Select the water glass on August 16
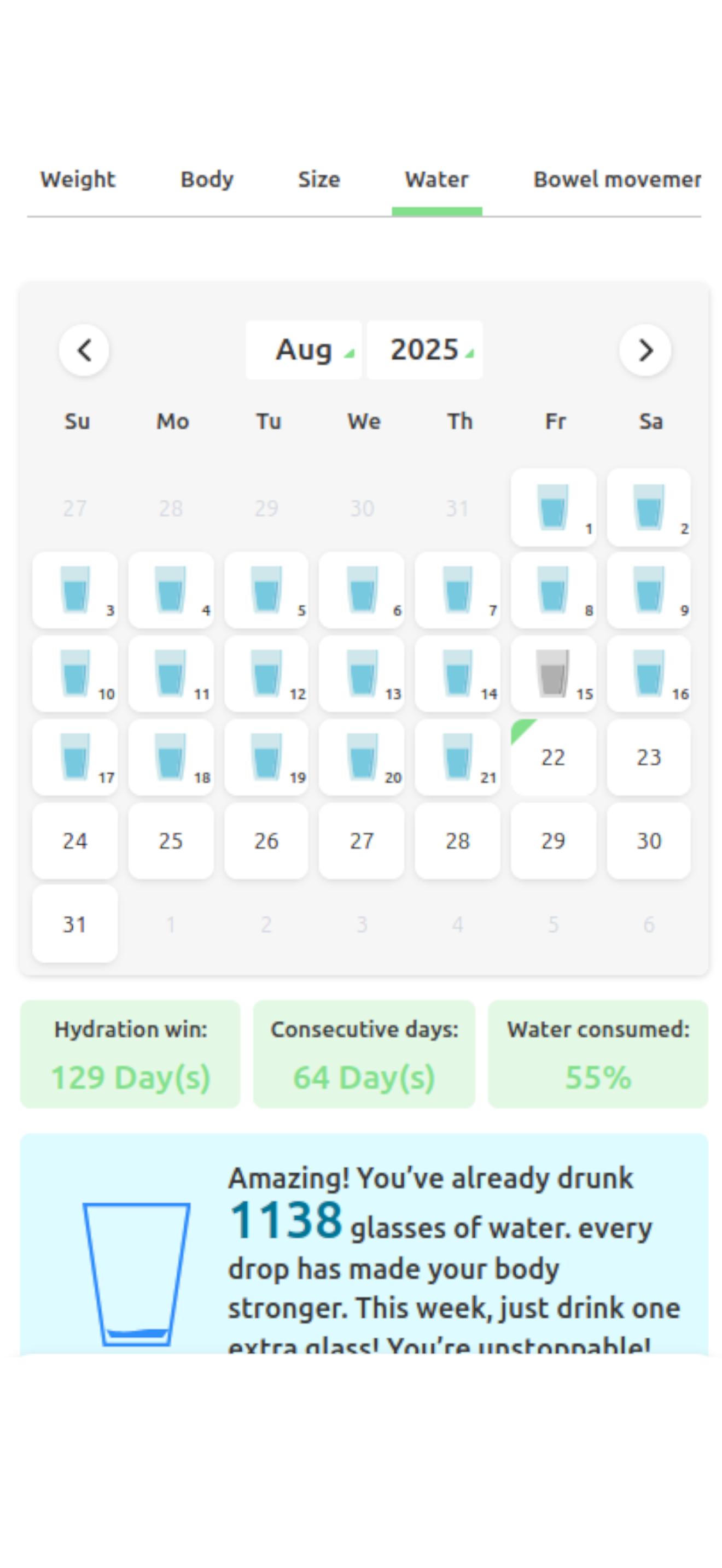The width and height of the screenshot is (722, 1568). pyautogui.click(x=648, y=674)
